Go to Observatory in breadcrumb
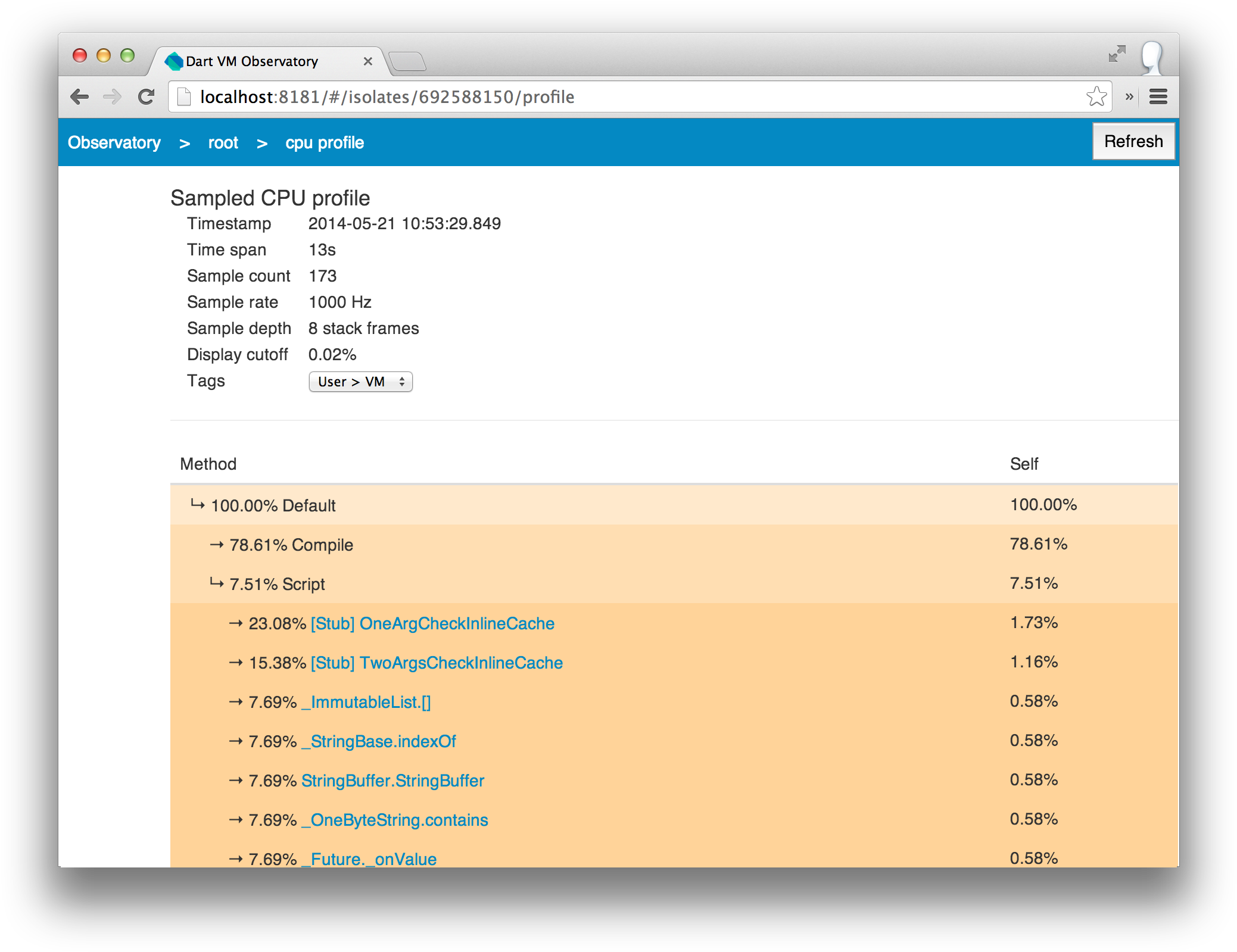1237x952 pixels. click(x=114, y=143)
